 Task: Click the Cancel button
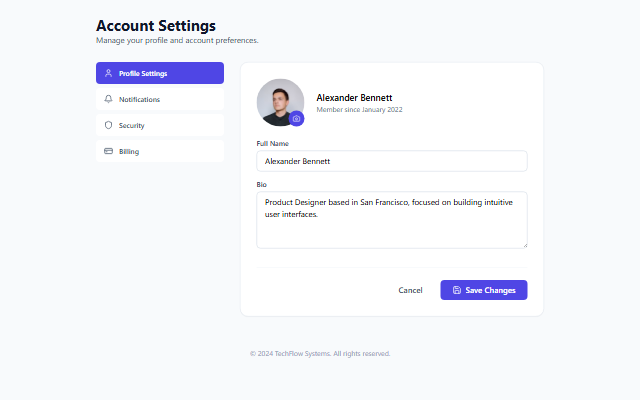410,290
